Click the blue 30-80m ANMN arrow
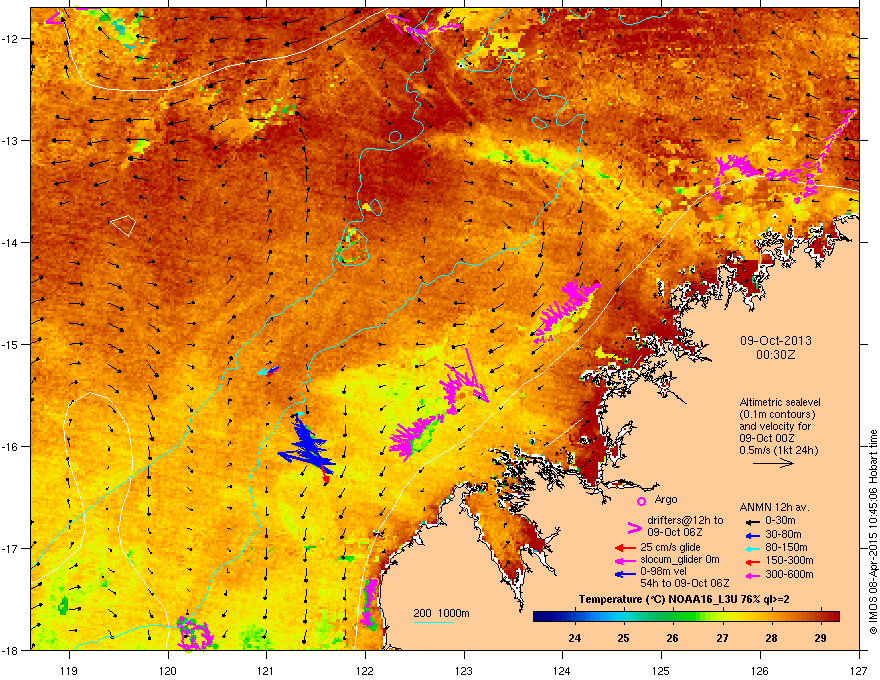 click(x=753, y=535)
